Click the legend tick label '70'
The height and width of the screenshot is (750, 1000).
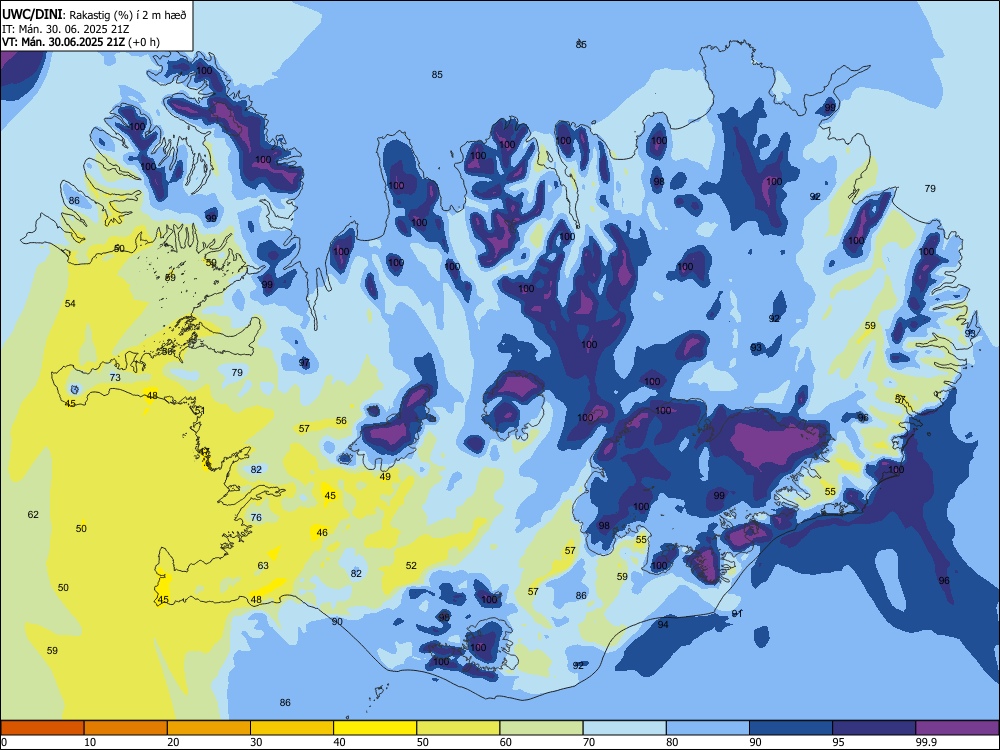coord(589,742)
